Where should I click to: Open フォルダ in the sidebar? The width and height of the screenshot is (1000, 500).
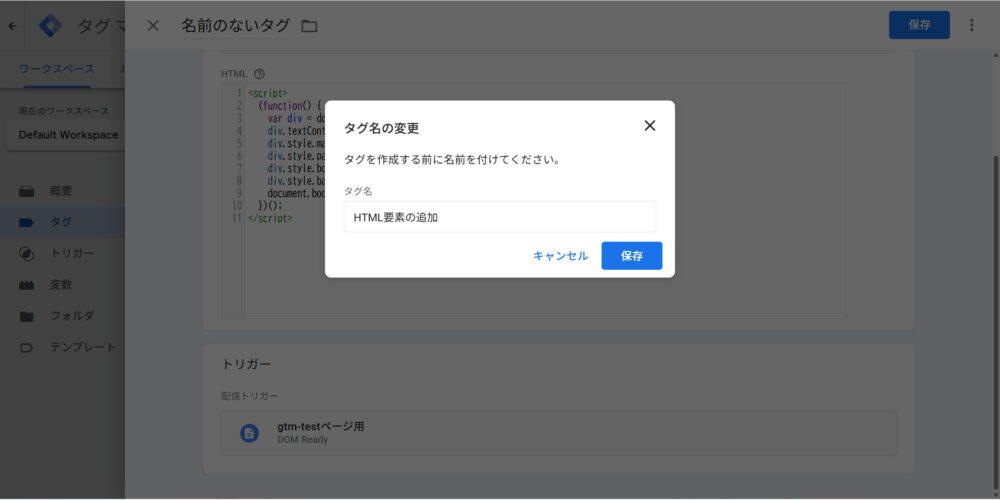pyautogui.click(x=71, y=316)
